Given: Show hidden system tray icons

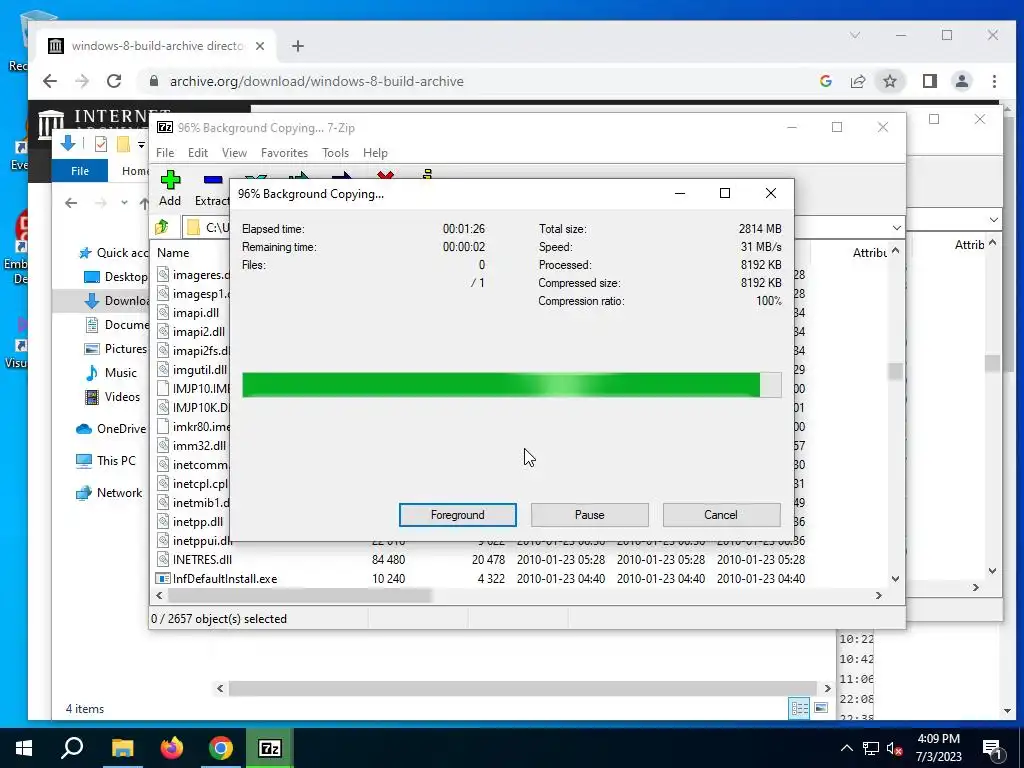Looking at the screenshot, I should coord(846,748).
